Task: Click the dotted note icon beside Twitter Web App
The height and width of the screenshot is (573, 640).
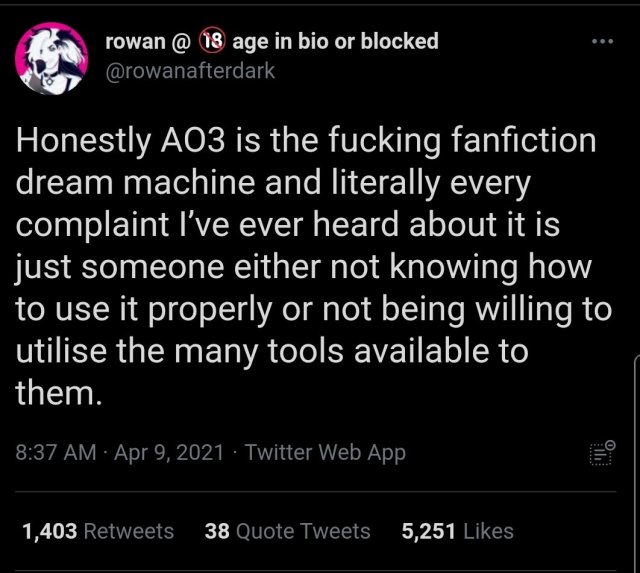Action: (x=600, y=454)
